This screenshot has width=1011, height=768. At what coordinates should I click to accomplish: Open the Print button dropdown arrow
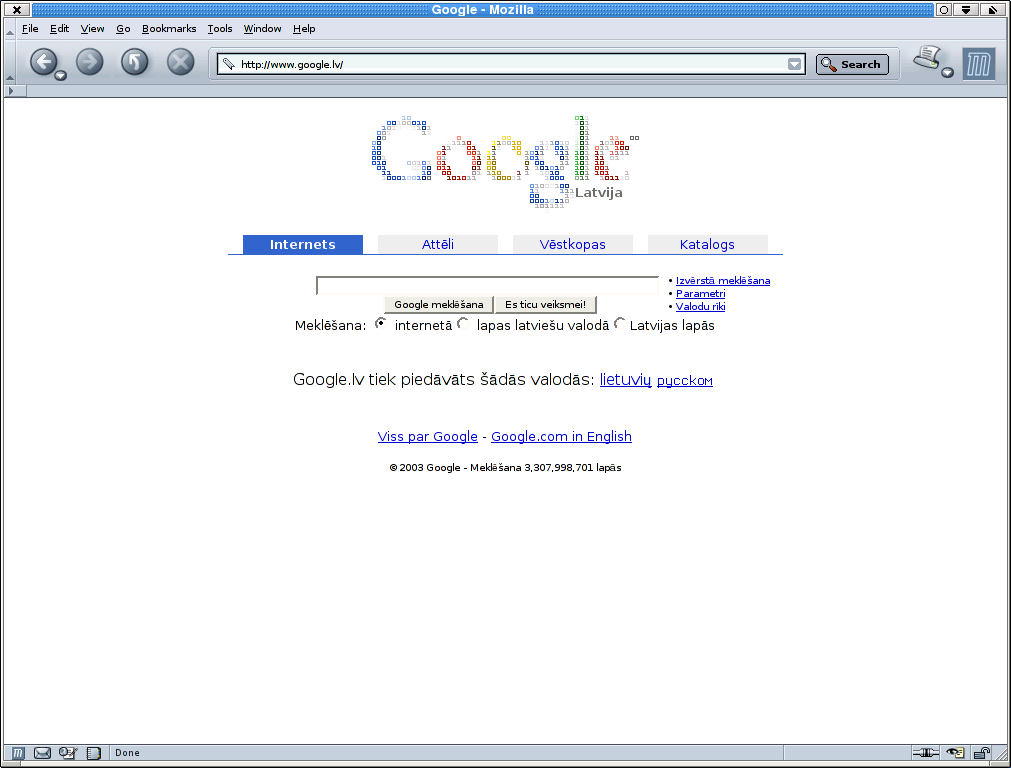[947, 73]
